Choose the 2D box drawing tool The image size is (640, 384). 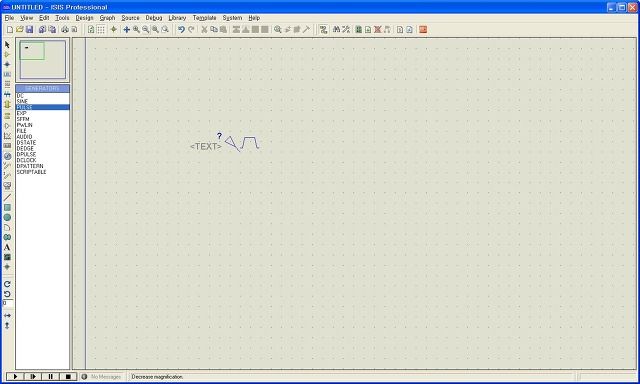tap(7, 208)
